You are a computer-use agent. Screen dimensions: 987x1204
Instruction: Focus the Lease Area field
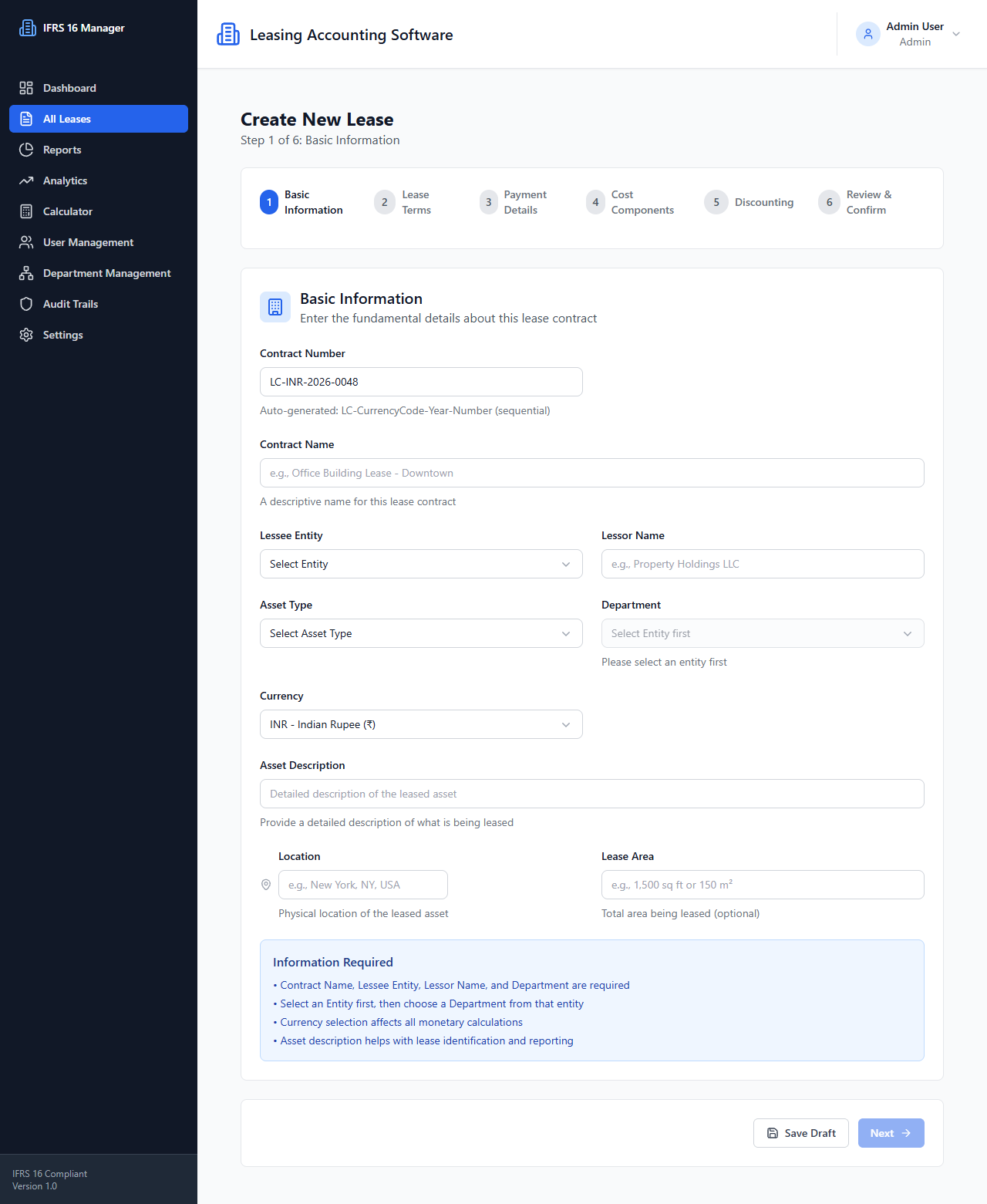(763, 885)
